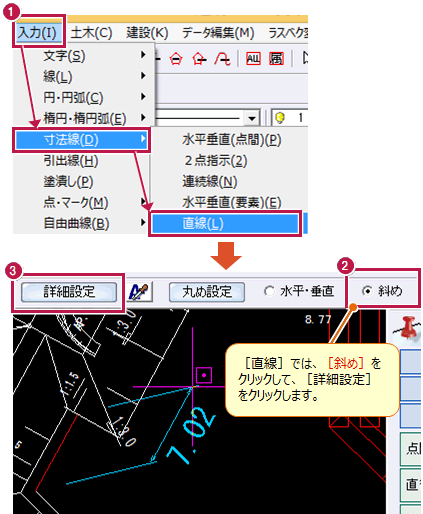Choose 水平垂直(点間)(P) menu entry
423x514 pixels.
232,140
